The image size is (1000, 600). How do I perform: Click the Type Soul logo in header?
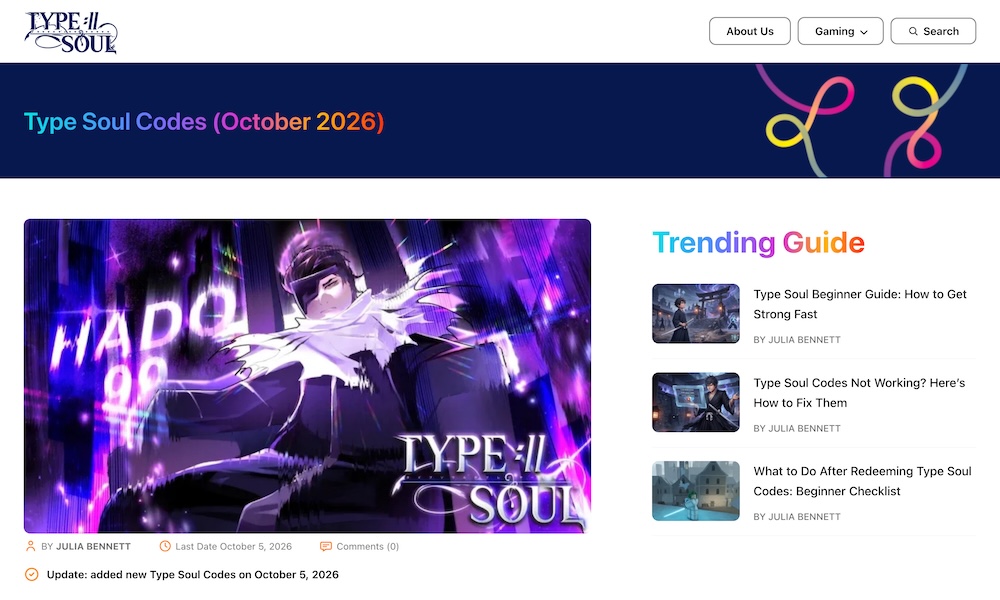point(71,32)
